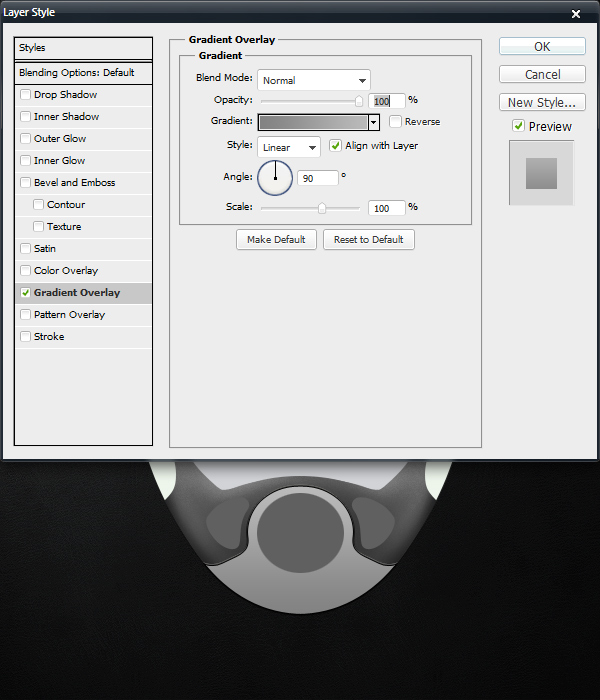Click the Angle value field
Screen dimensions: 600x700
point(318,178)
